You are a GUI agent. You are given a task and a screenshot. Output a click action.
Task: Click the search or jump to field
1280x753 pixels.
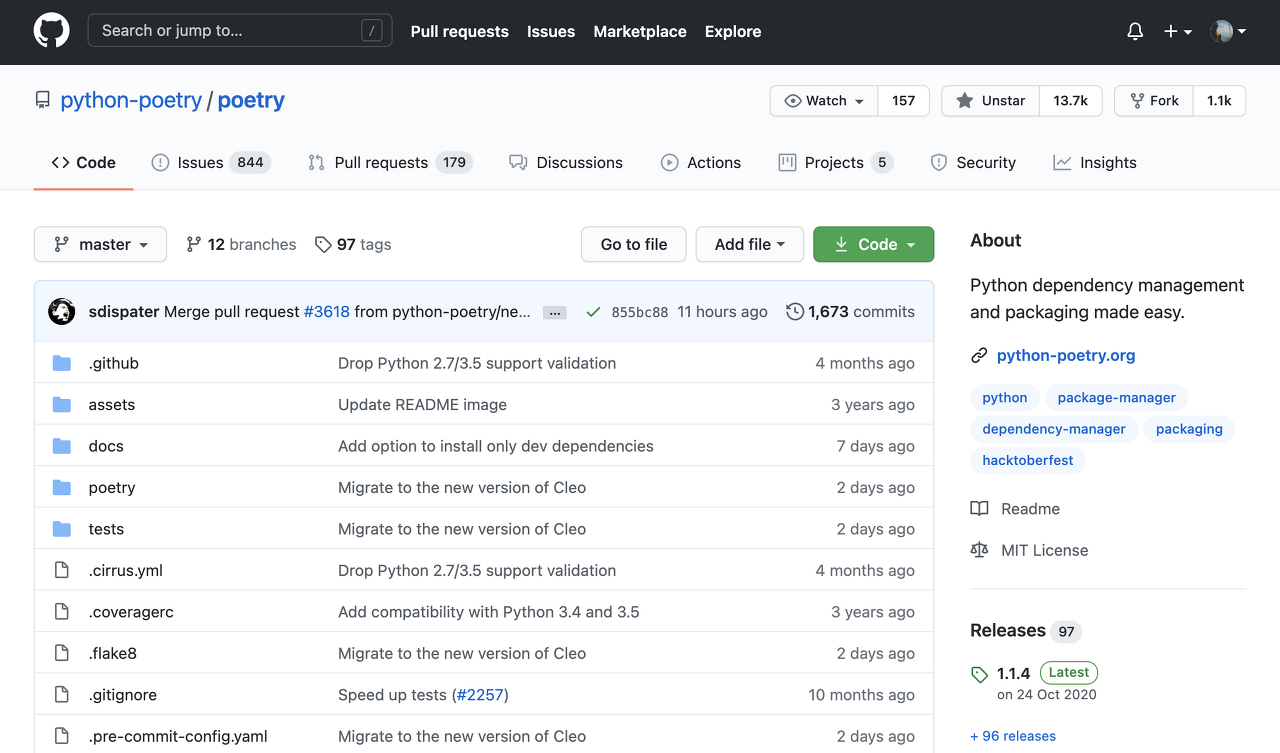tap(240, 31)
